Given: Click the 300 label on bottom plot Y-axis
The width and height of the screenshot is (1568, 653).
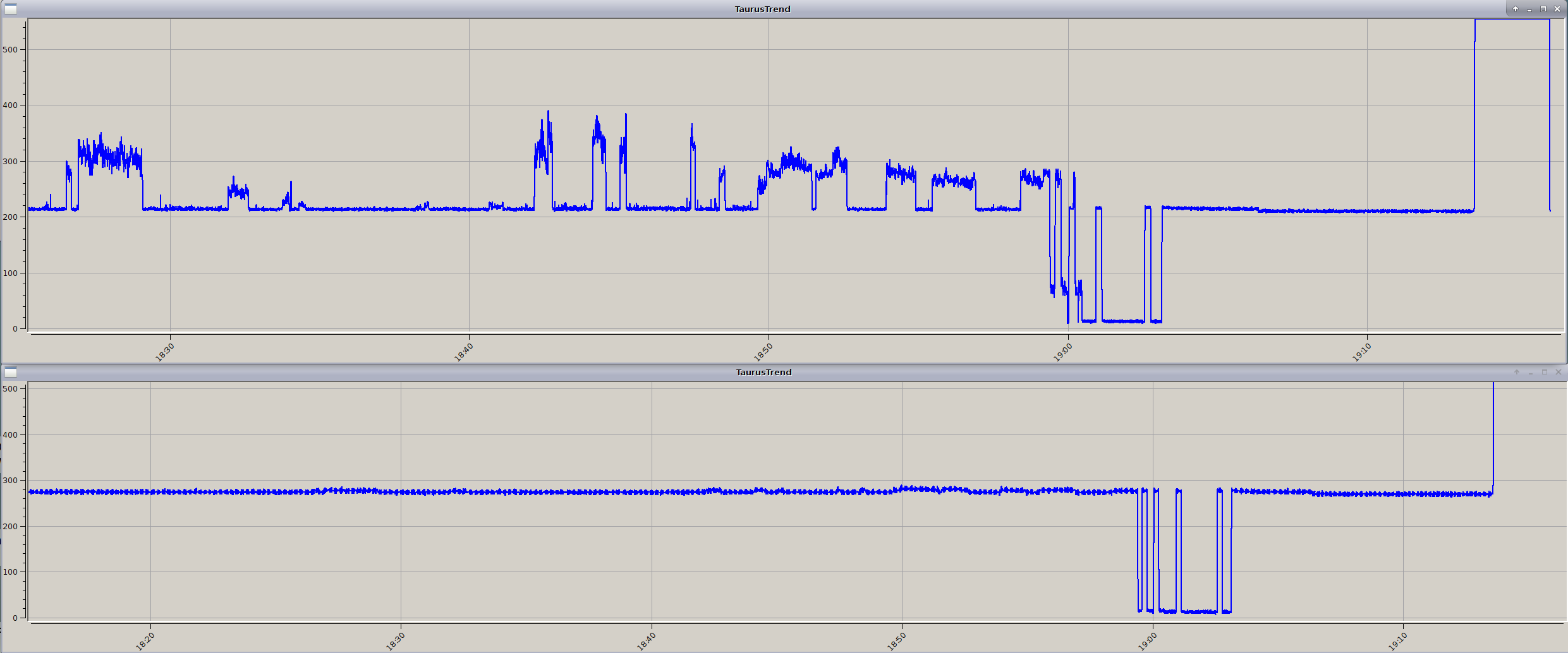Looking at the screenshot, I should (x=10, y=481).
